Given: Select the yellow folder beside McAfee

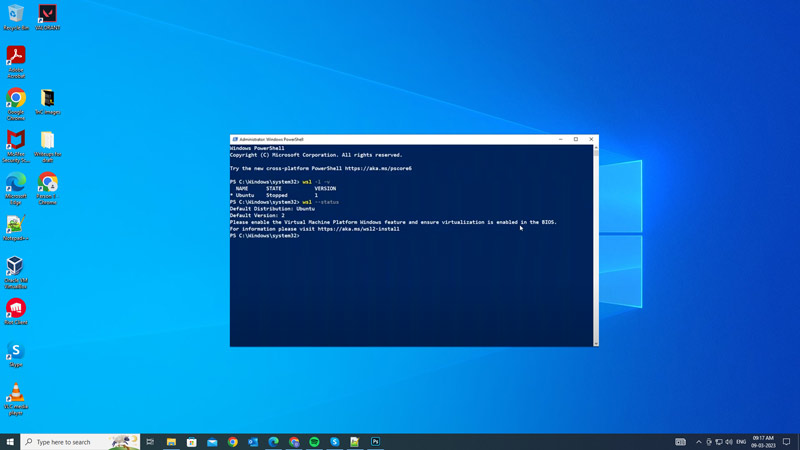Looking at the screenshot, I should (x=47, y=146).
